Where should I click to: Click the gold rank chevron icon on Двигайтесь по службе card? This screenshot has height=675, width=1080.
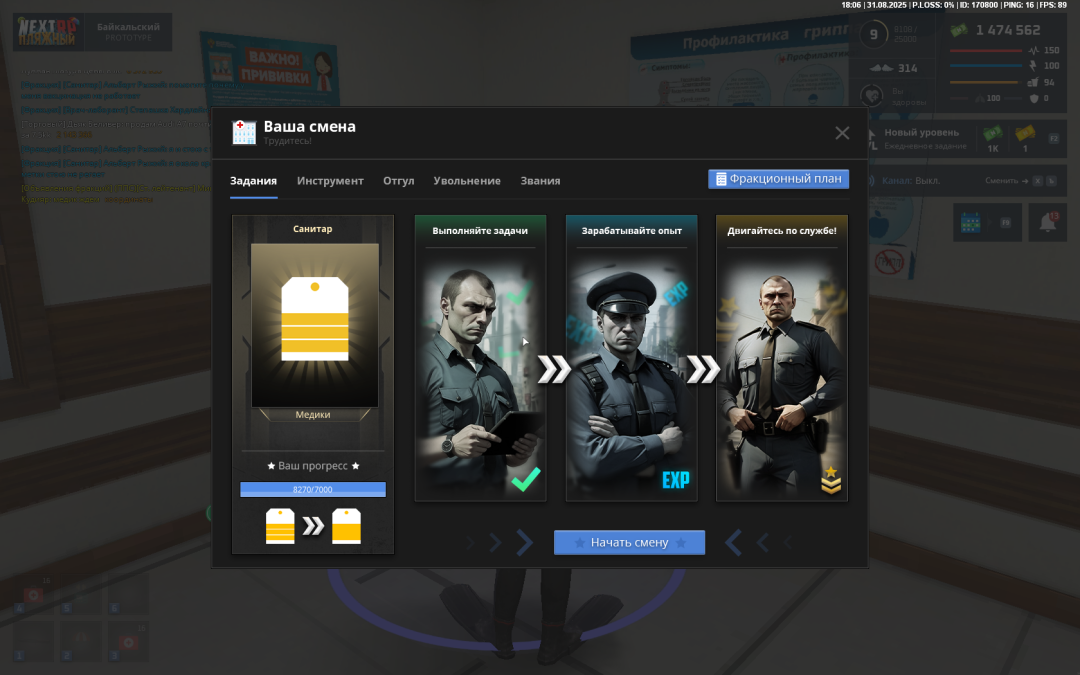click(x=831, y=481)
